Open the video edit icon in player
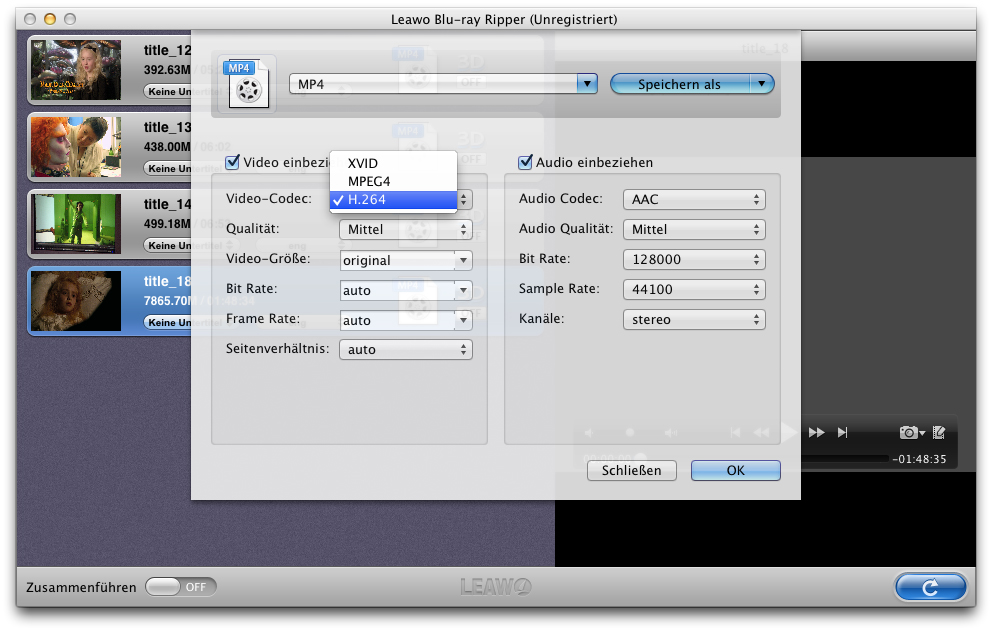 click(939, 432)
